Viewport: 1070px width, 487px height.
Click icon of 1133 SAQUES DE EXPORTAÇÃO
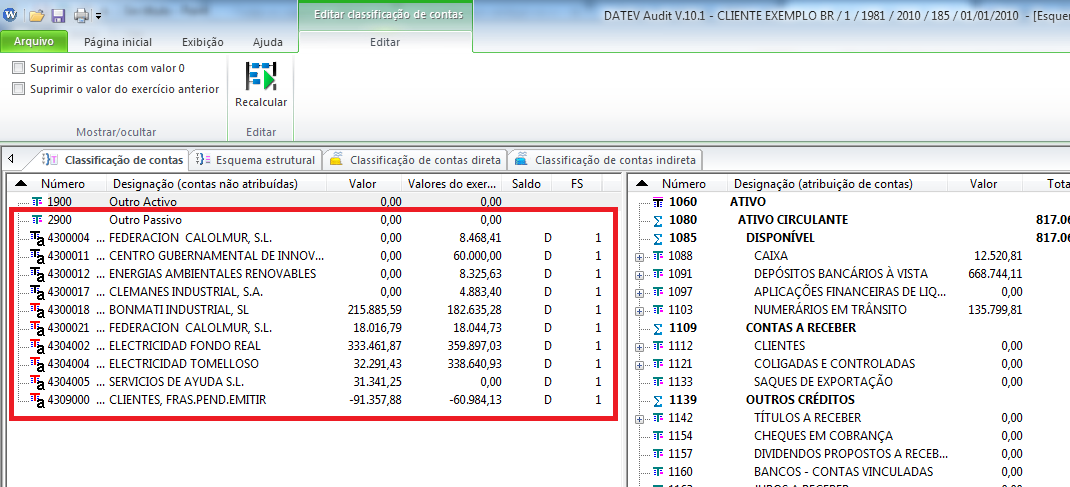pyautogui.click(x=659, y=382)
